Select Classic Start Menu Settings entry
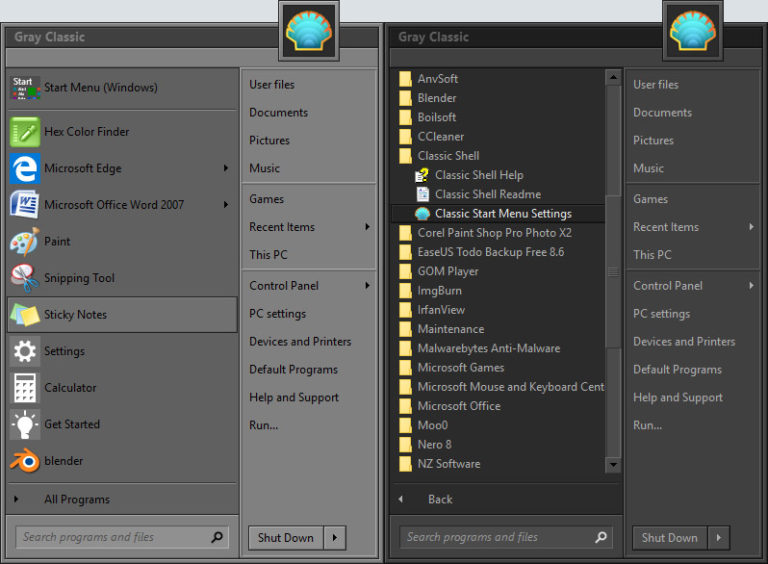Image resolution: width=768 pixels, height=564 pixels. coord(503,214)
